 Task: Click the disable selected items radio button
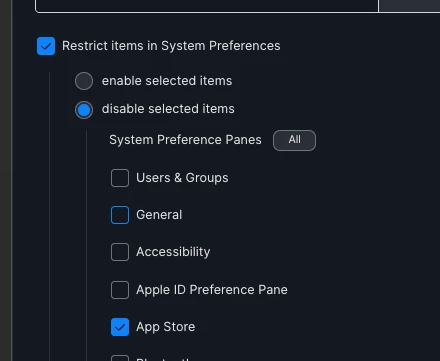tap(84, 110)
